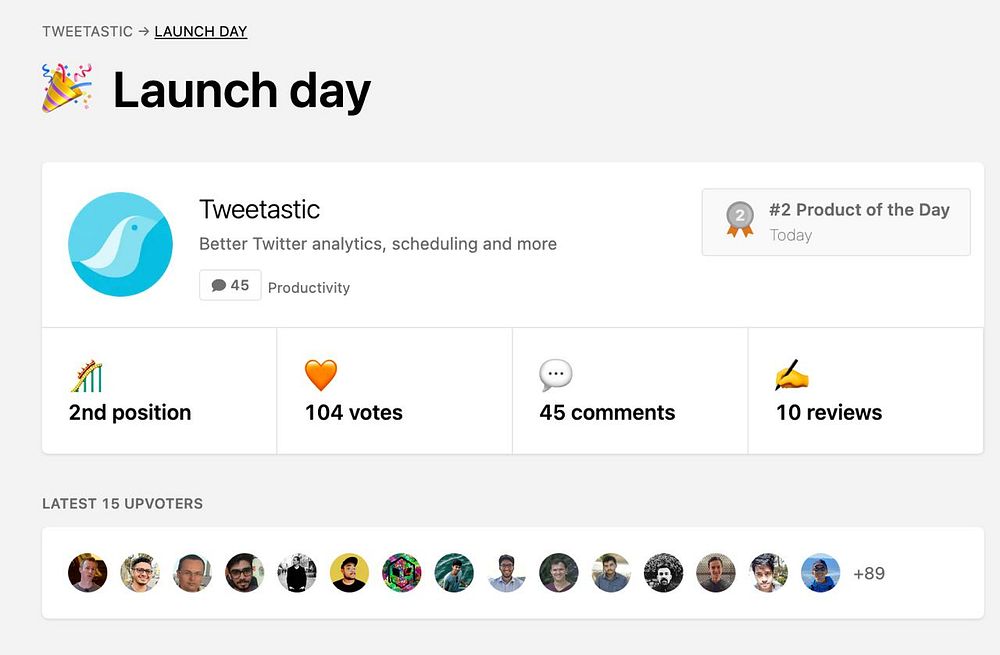This screenshot has width=1000, height=655.
Task: Click the speech bubble comments icon
Action: pyautogui.click(x=556, y=376)
